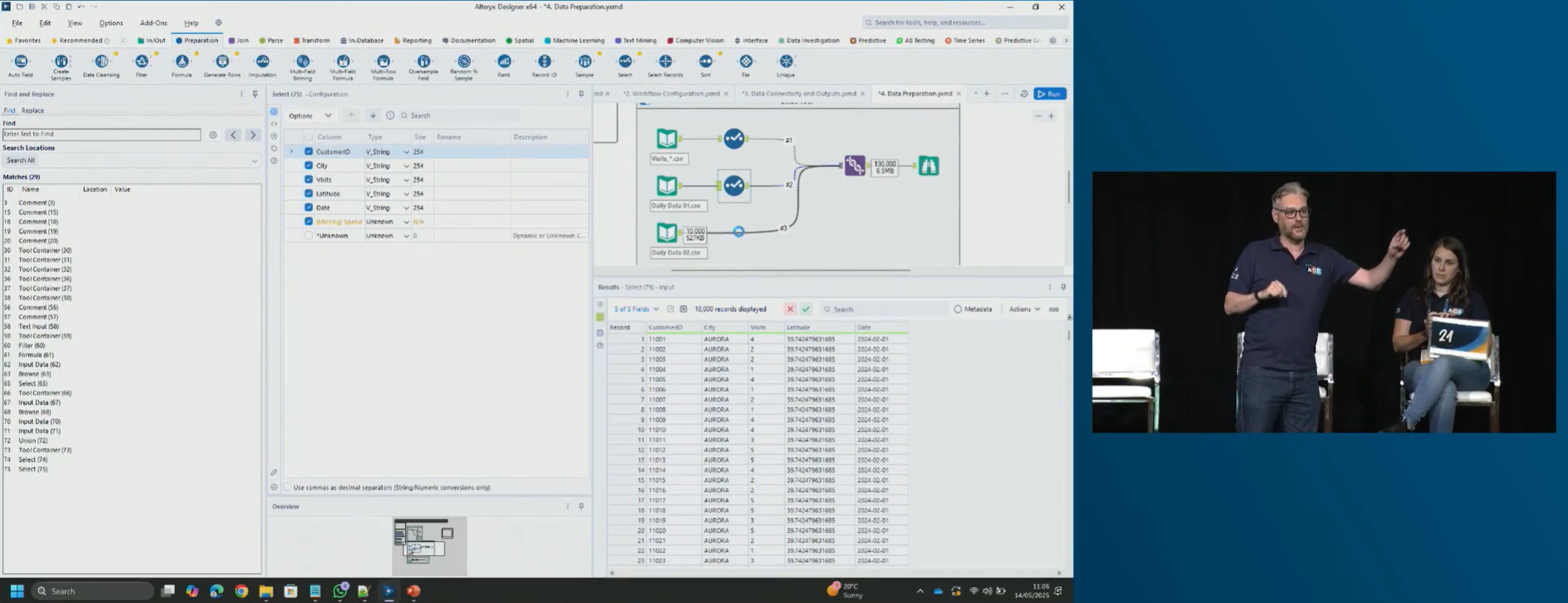Toggle the select-all Column header checkbox
Screen dimensions: 1568x603
click(308, 137)
